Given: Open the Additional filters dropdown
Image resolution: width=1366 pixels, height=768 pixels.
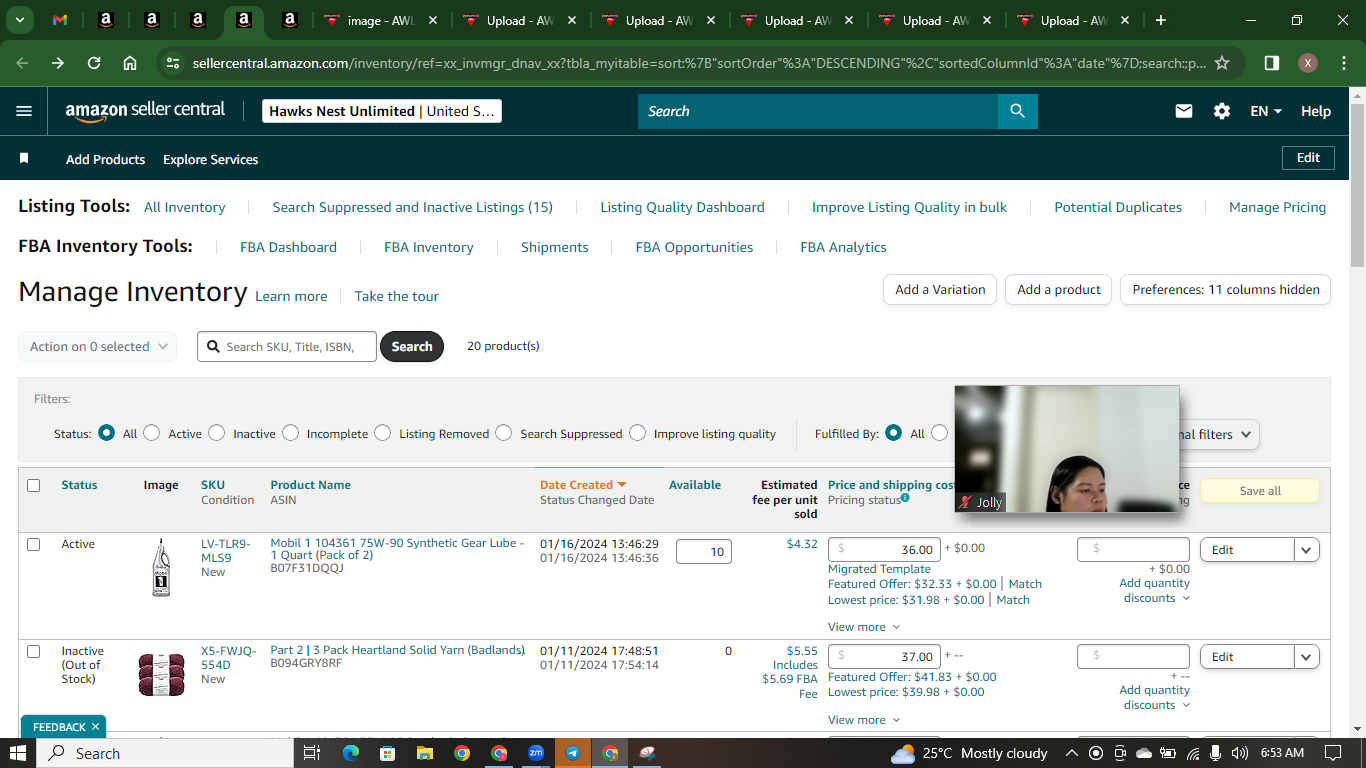Looking at the screenshot, I should (x=1217, y=434).
